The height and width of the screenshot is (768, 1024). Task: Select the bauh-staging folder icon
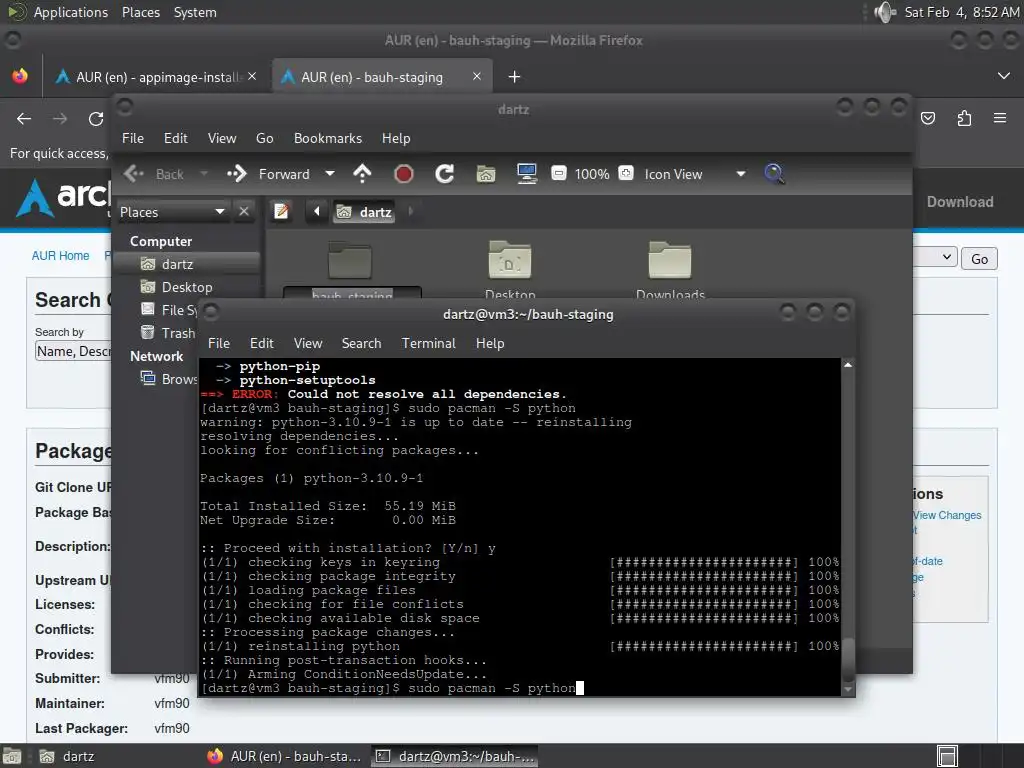tap(350, 261)
